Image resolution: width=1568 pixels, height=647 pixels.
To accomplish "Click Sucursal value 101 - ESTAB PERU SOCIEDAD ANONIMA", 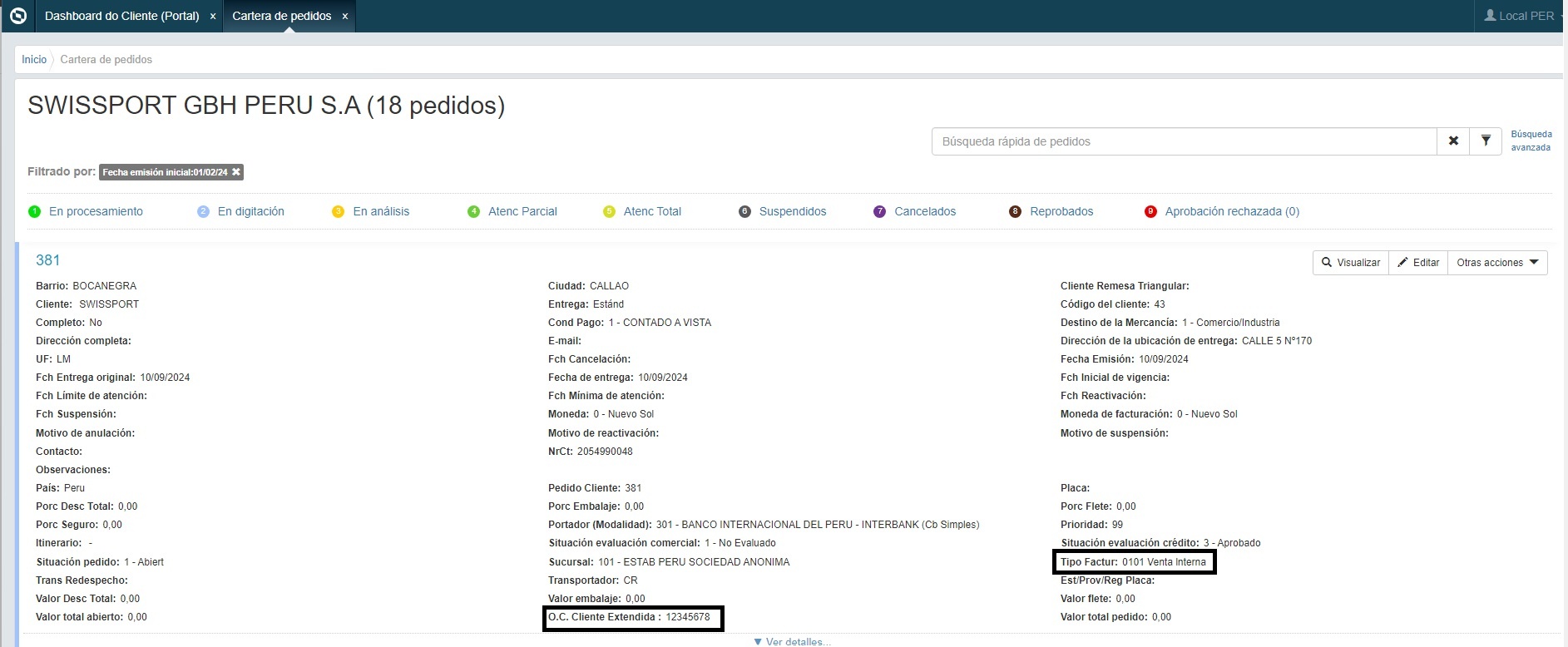I will (694, 562).
